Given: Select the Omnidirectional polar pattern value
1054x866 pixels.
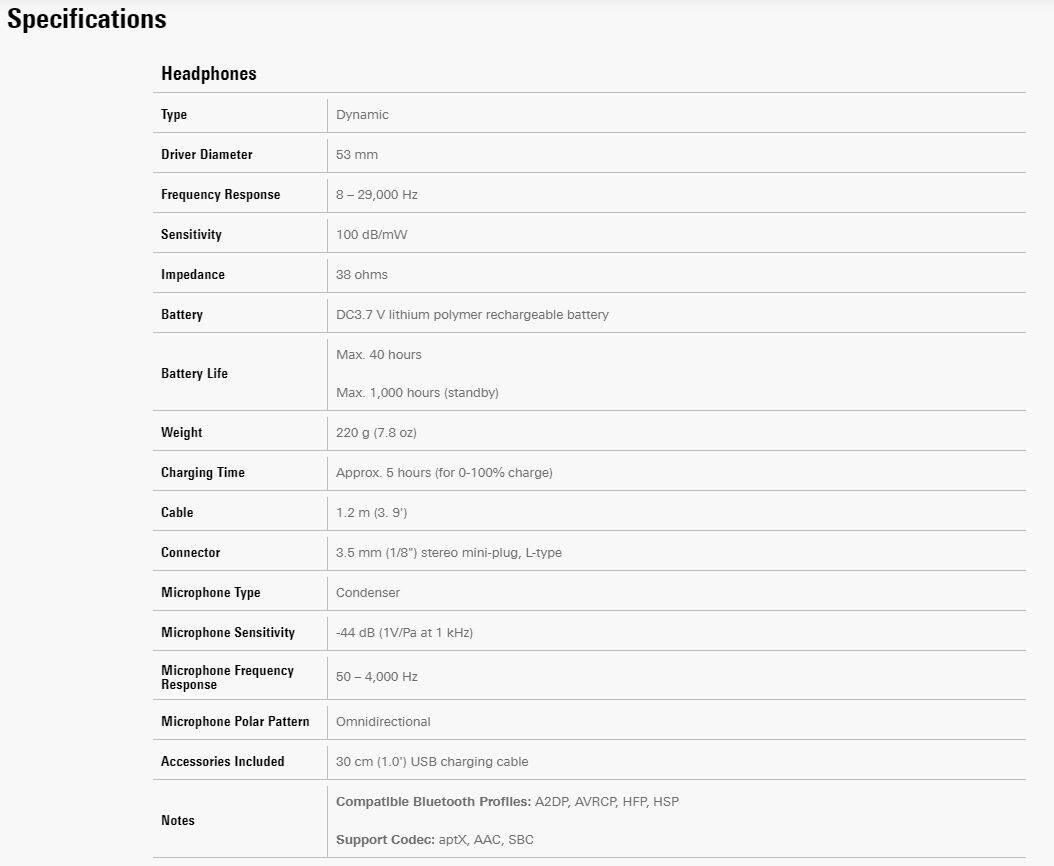Looking at the screenshot, I should [x=383, y=722].
